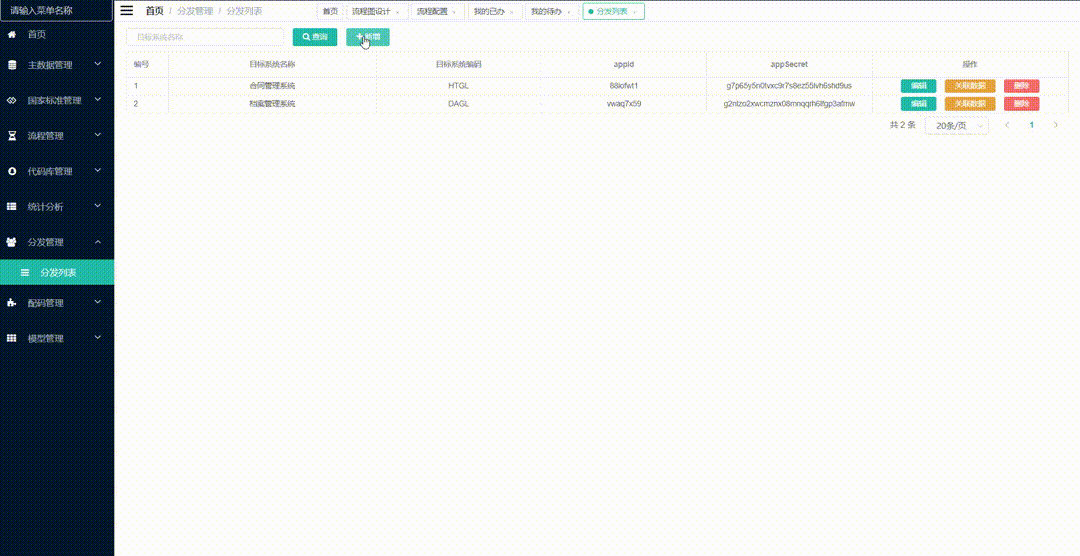Expand the 国家标准管理 menu chevron

[98, 100]
